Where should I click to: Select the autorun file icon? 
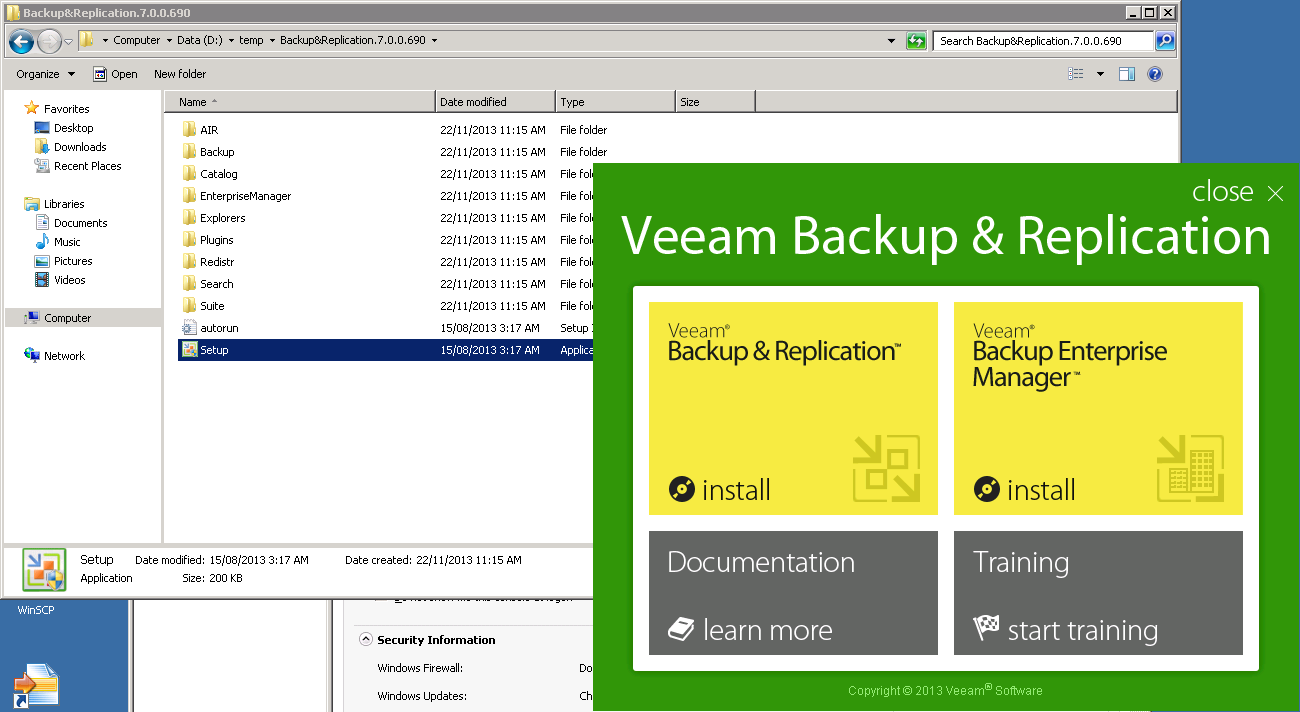point(190,328)
